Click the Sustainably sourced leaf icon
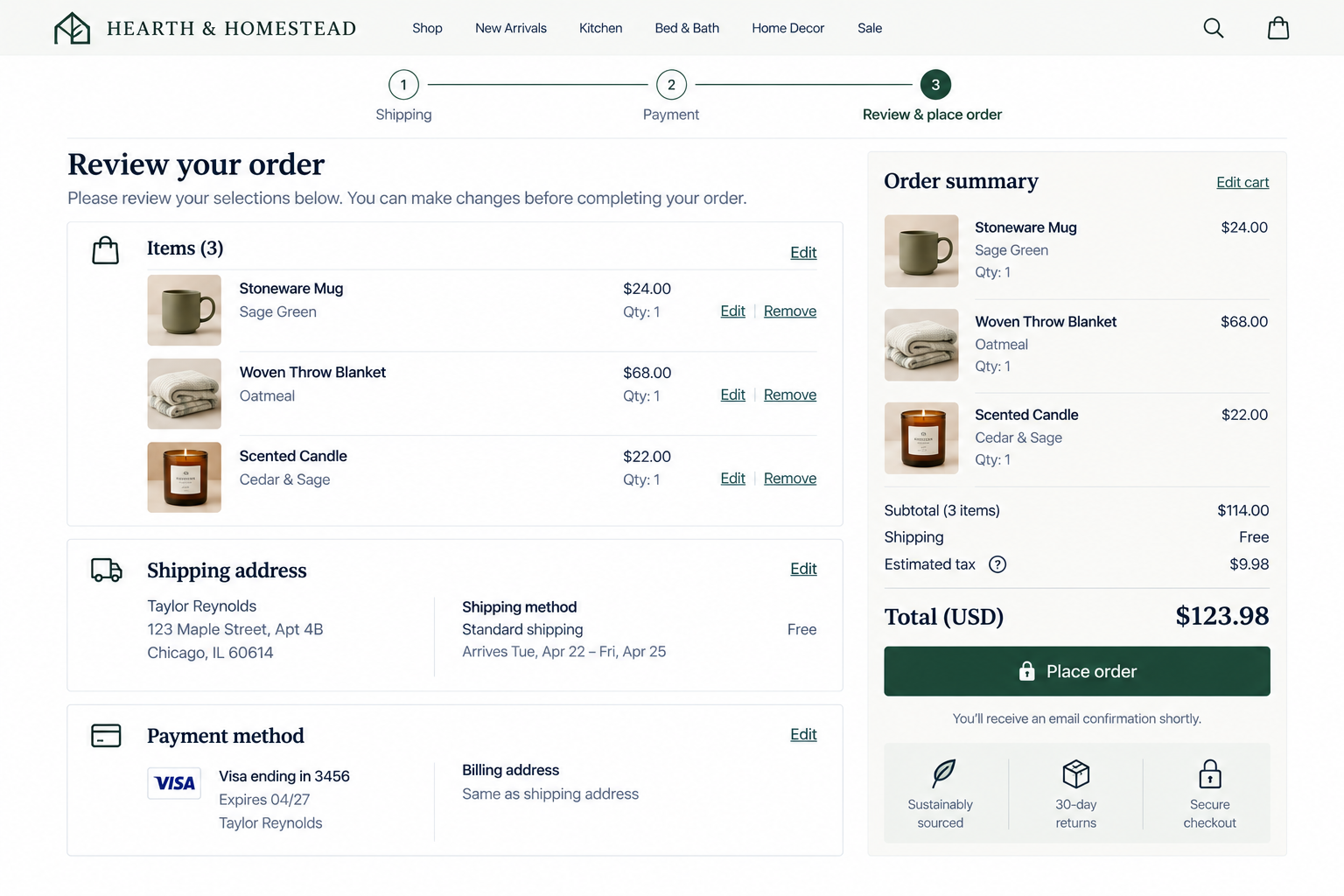This screenshot has width=1344, height=896. pos(943,773)
